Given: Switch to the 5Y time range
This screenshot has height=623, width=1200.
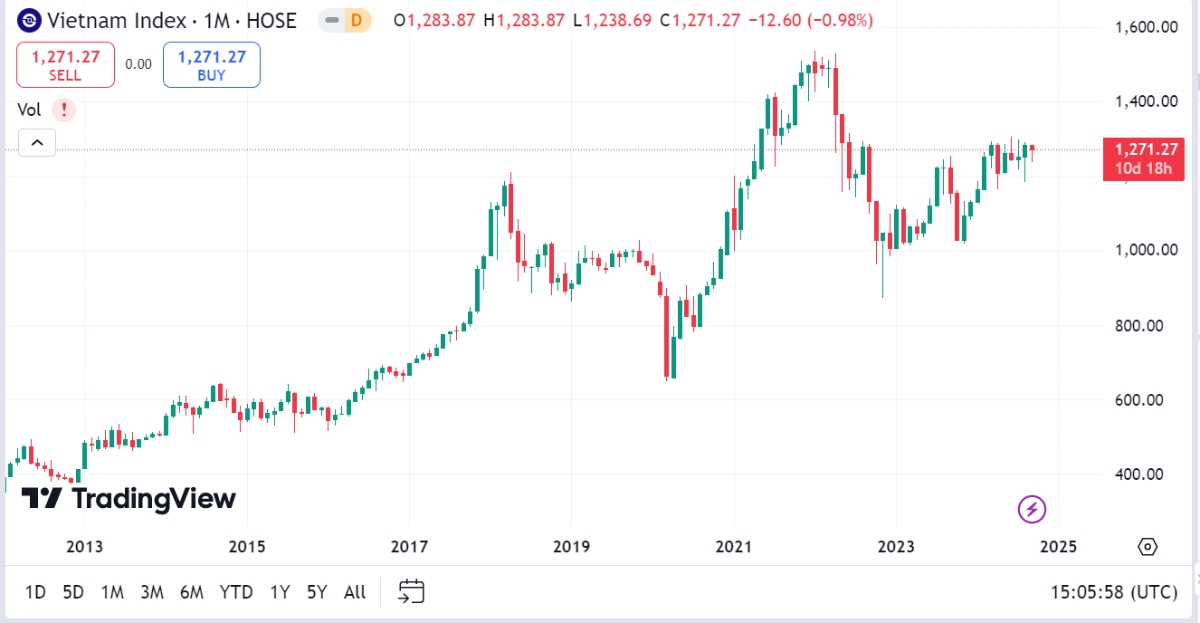Looking at the screenshot, I should point(317,592).
